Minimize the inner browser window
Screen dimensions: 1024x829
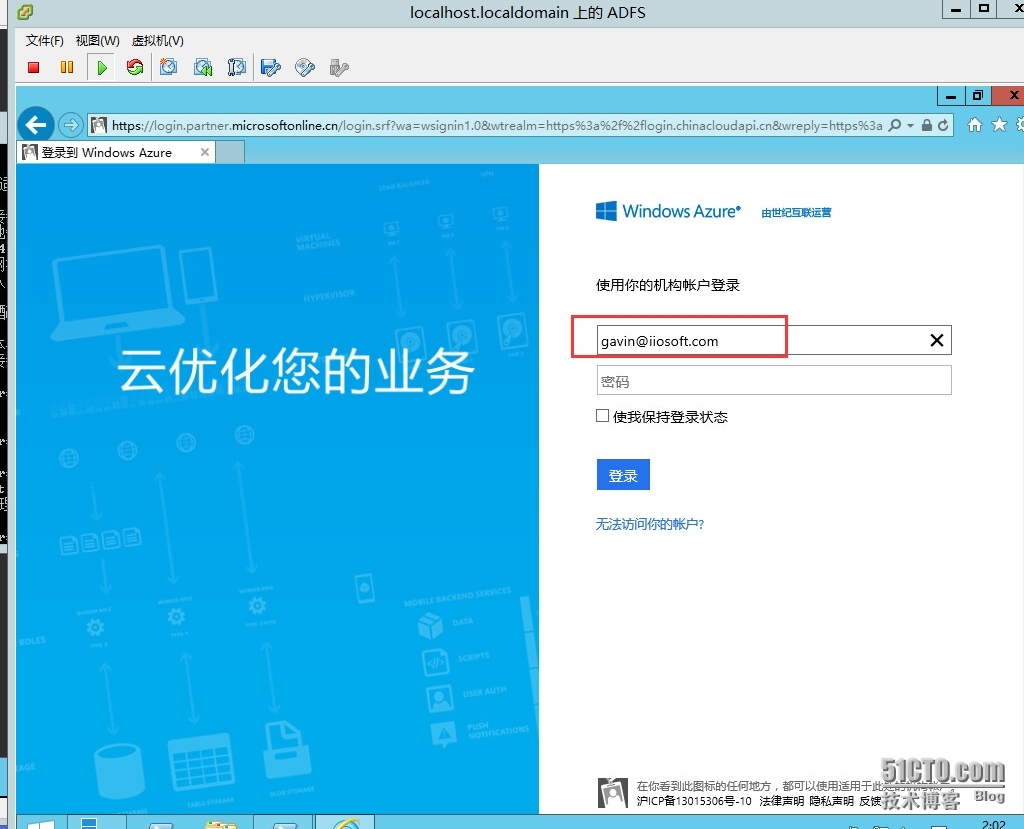(x=951, y=96)
